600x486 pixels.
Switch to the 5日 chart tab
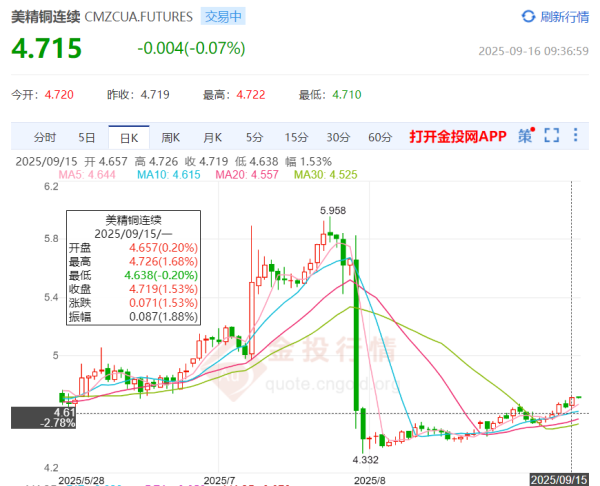(x=86, y=137)
